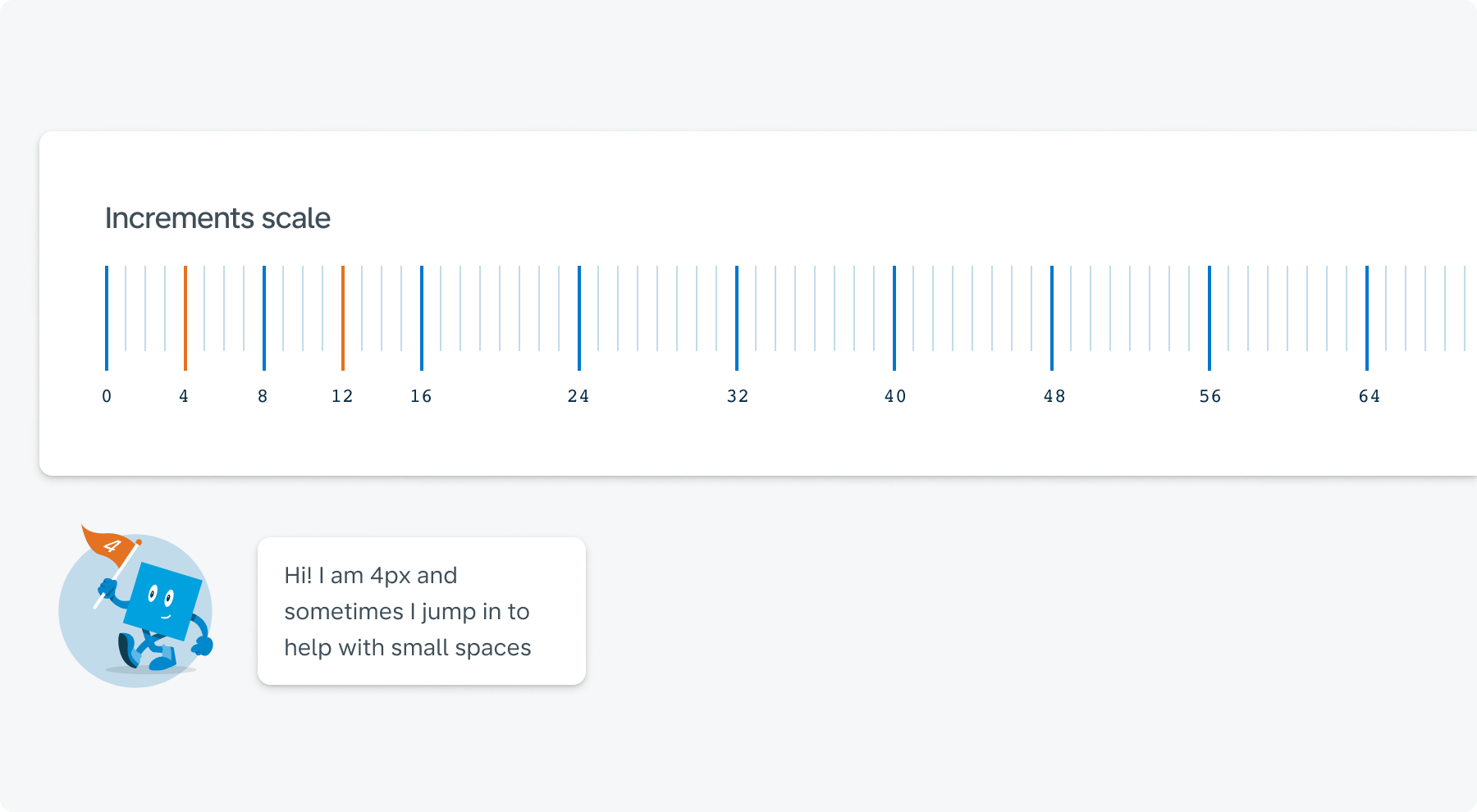Click the orange tick mark above 12
This screenshot has height=812, width=1477.
tap(343, 318)
